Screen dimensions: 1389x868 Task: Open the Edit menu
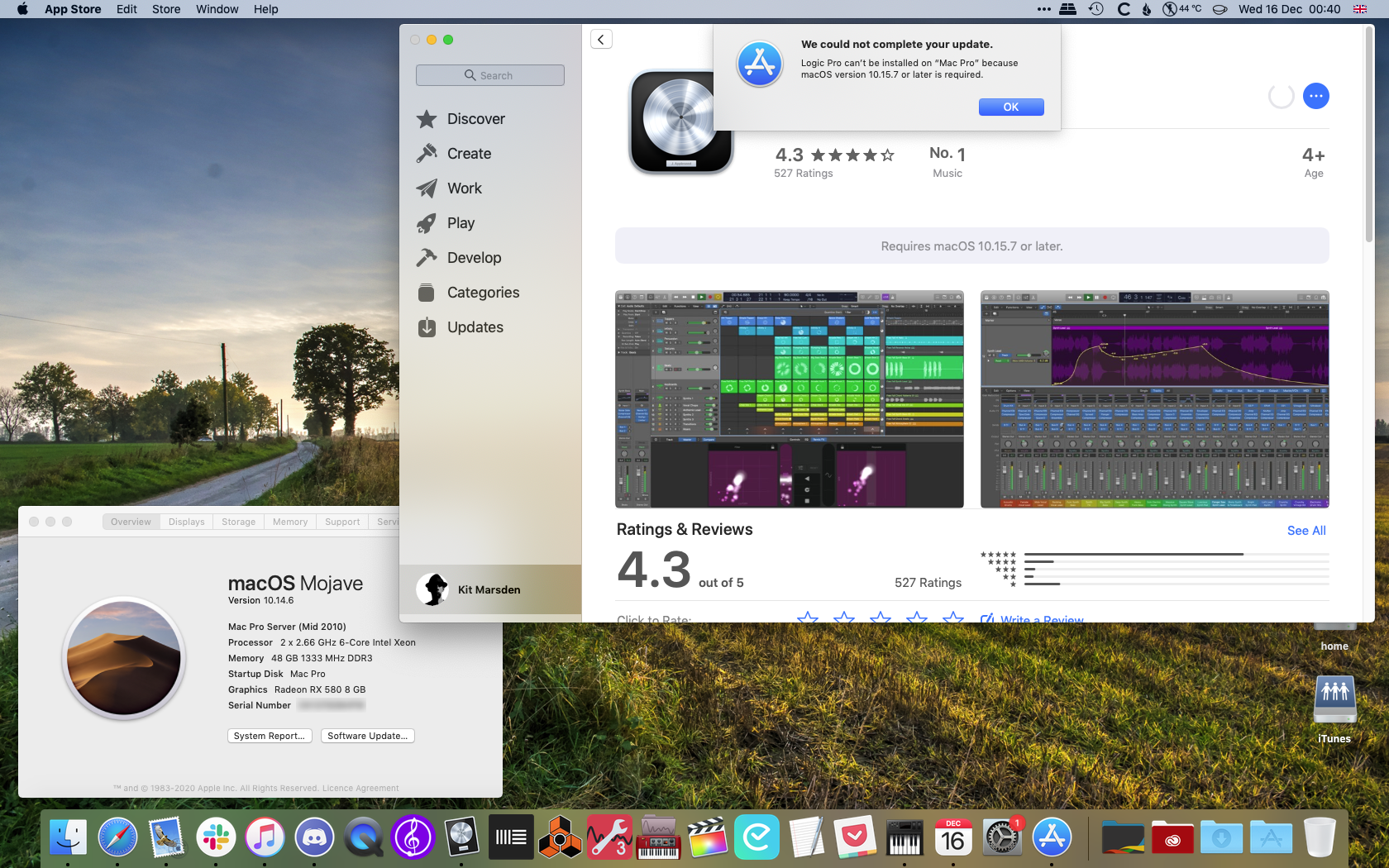pos(126,9)
